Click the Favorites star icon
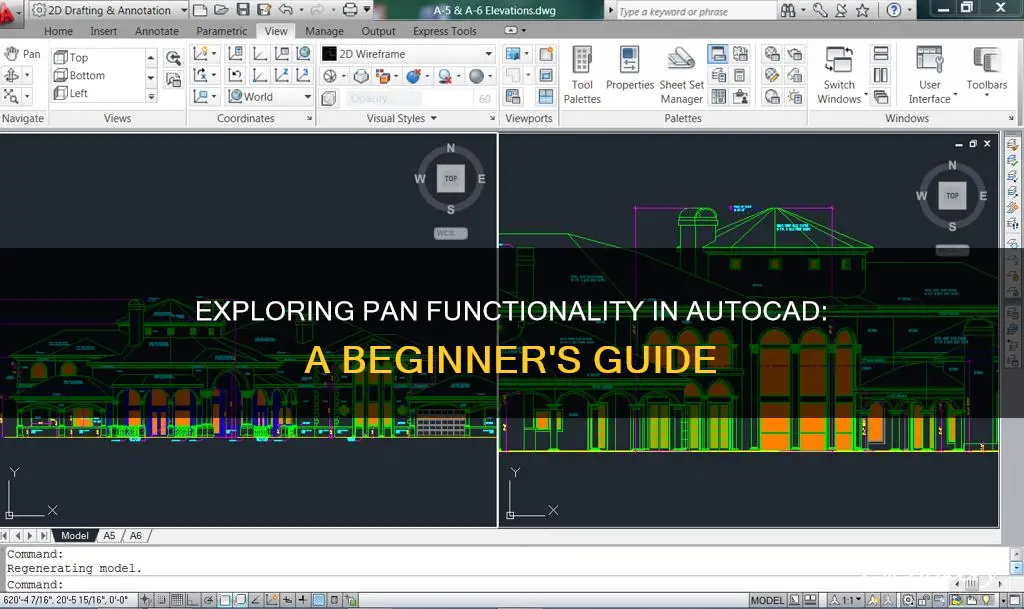1024x609 pixels. (x=863, y=10)
